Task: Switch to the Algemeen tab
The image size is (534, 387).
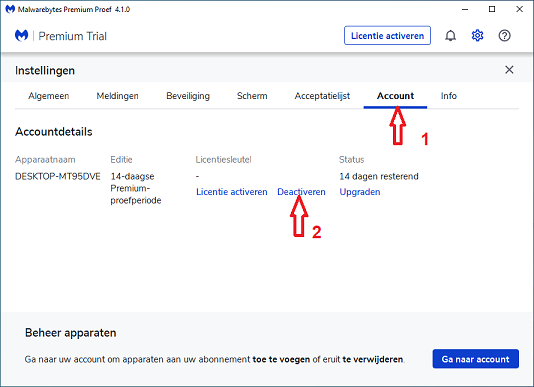Action: click(49, 96)
